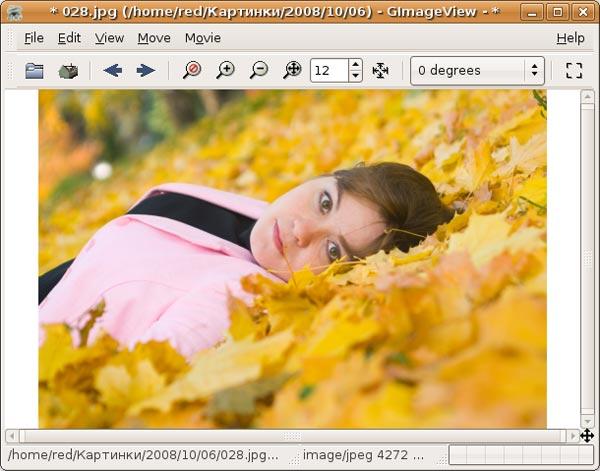Click the GImageView icon in the title bar
600x471 pixels.
point(15,13)
